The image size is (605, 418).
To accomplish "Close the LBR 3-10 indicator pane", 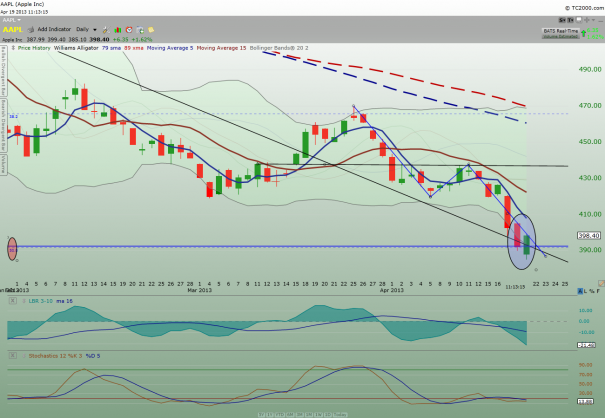I will coord(13,301).
